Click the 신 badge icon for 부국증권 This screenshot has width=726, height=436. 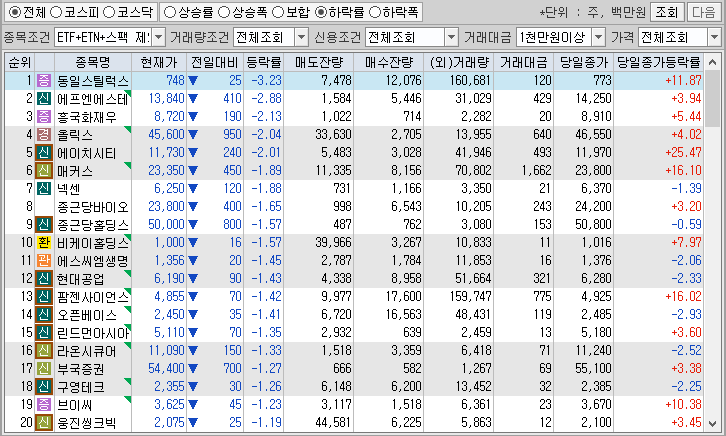pos(44,368)
